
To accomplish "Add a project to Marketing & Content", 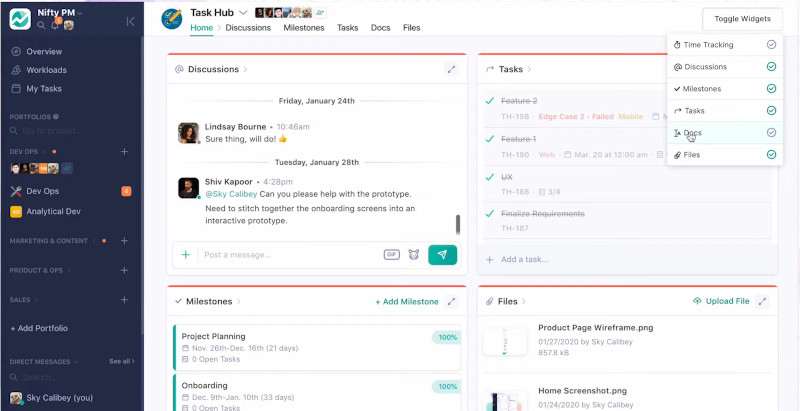I will click(x=124, y=241).
